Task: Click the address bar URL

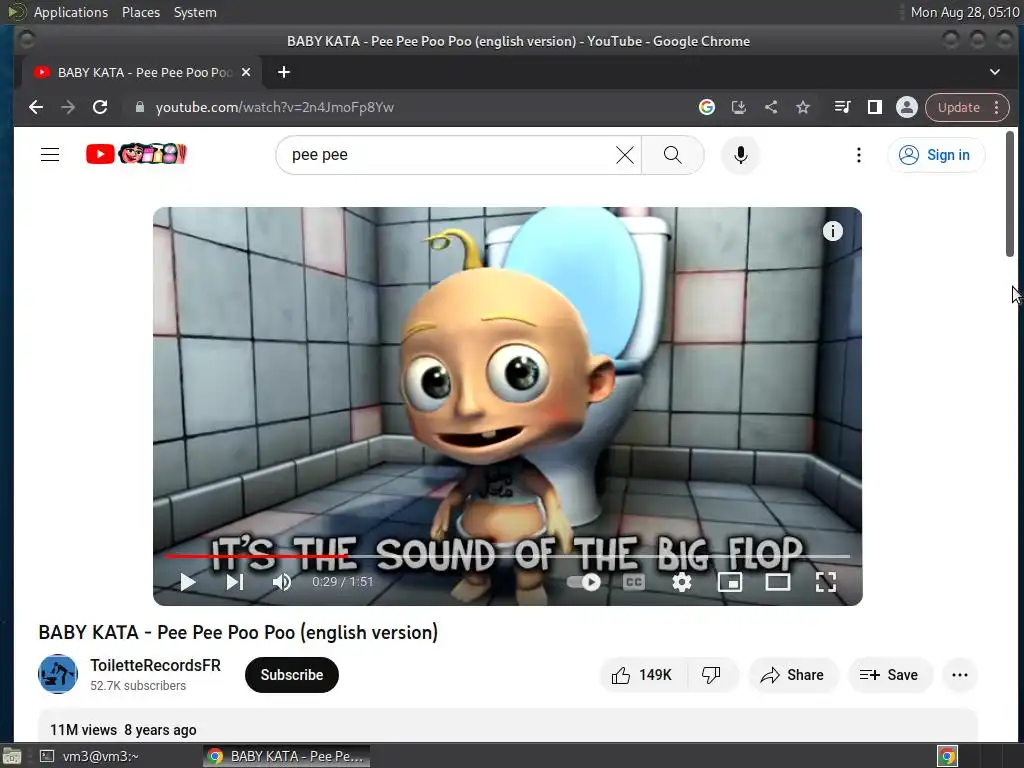Action: (275, 107)
